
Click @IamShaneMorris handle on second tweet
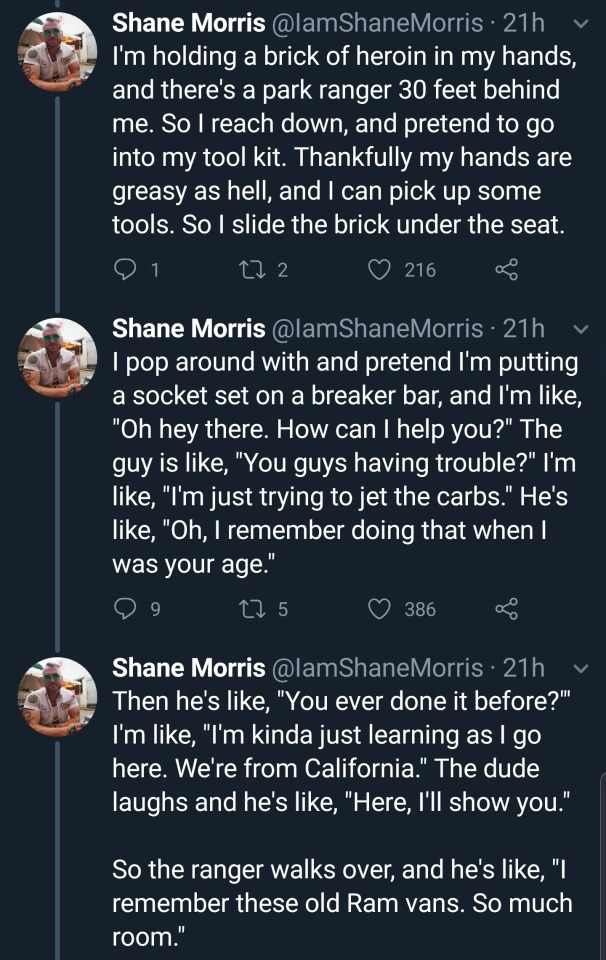377,328
